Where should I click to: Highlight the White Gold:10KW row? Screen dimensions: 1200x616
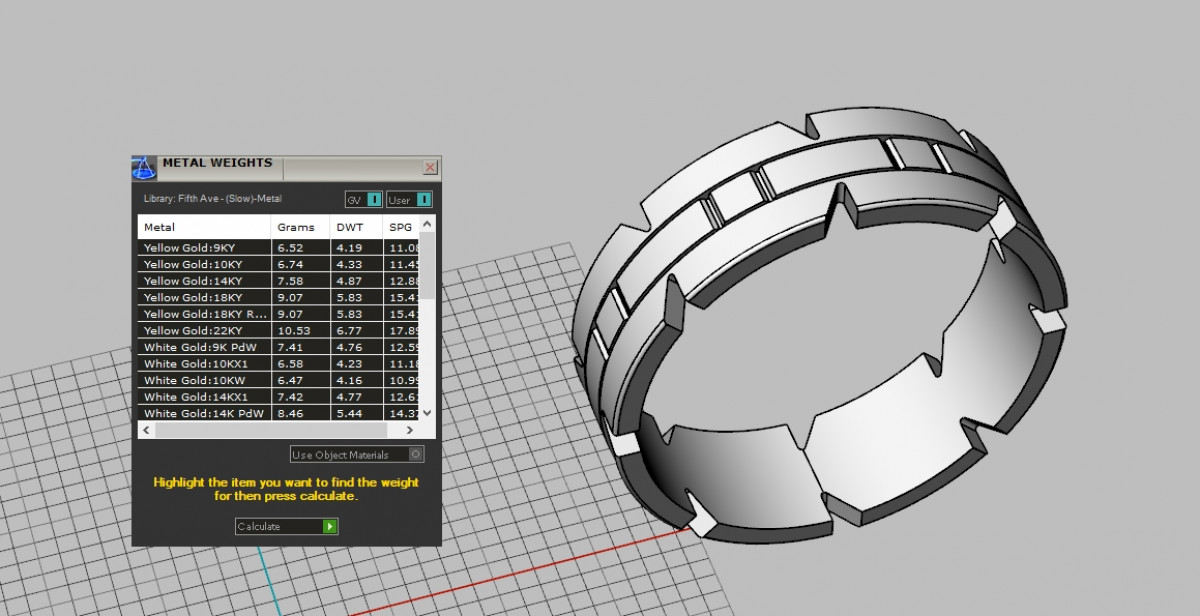(x=205, y=380)
